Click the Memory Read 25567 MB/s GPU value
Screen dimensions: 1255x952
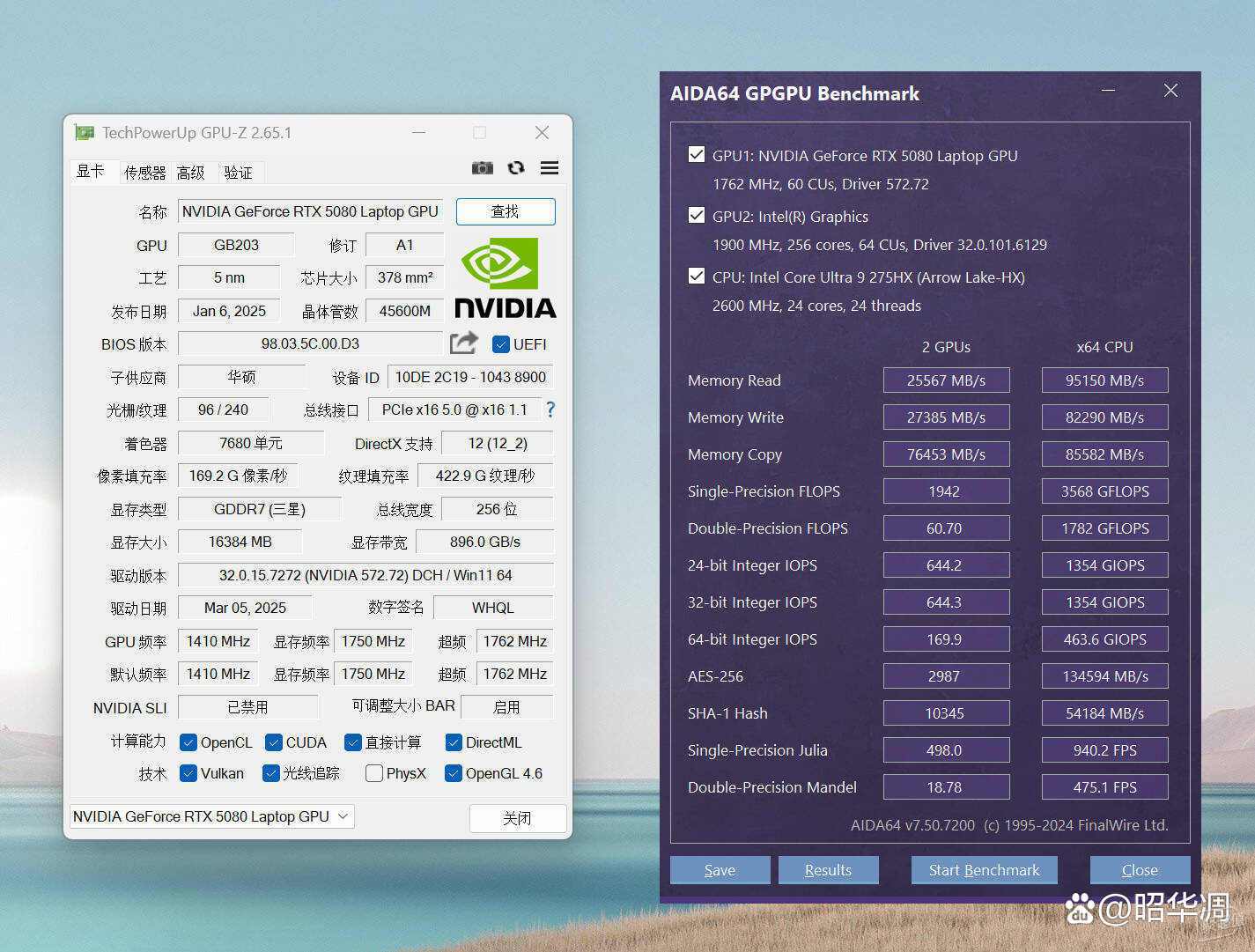point(946,380)
